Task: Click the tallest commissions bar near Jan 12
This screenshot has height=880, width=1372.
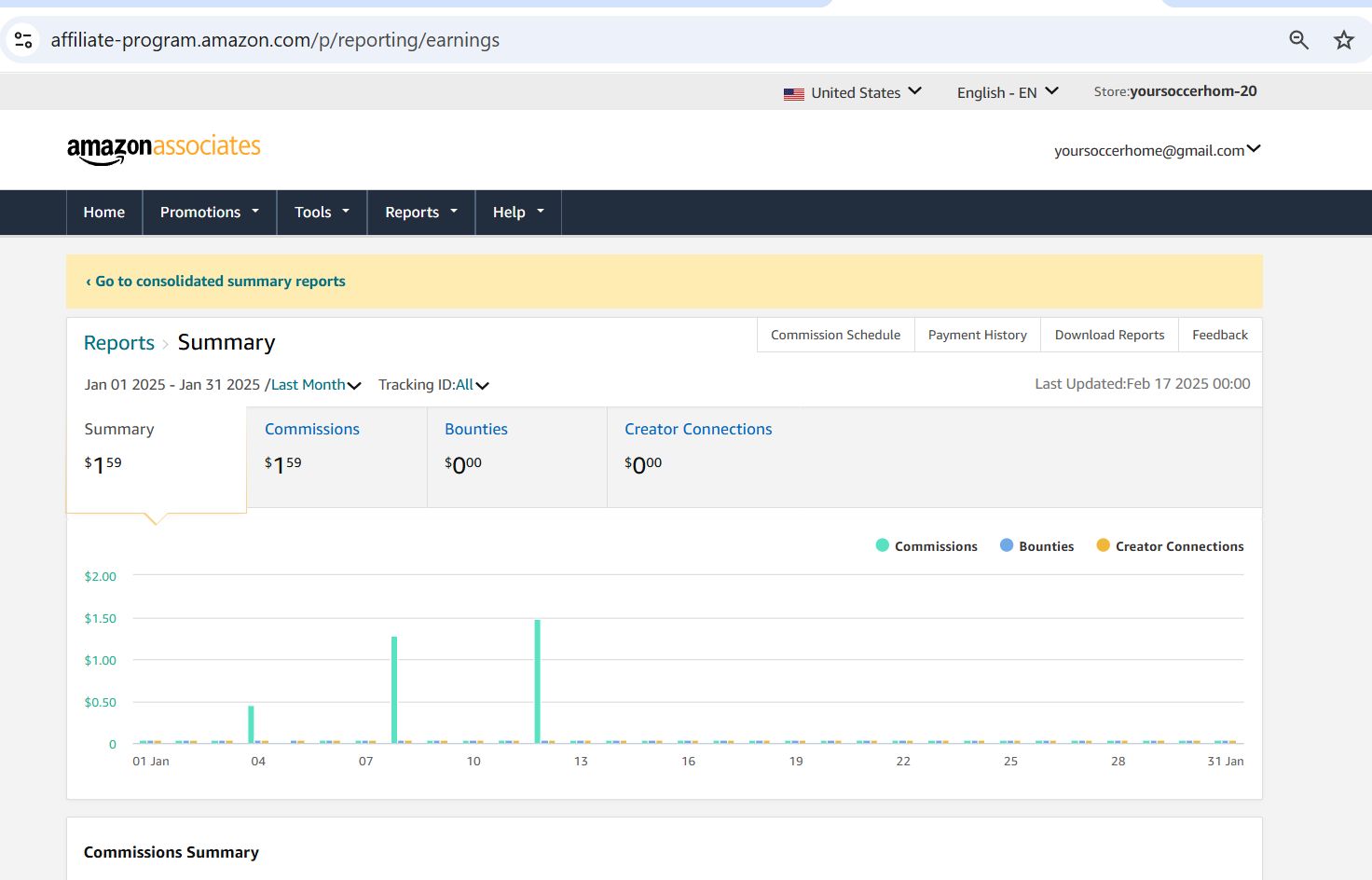Action: 538,681
